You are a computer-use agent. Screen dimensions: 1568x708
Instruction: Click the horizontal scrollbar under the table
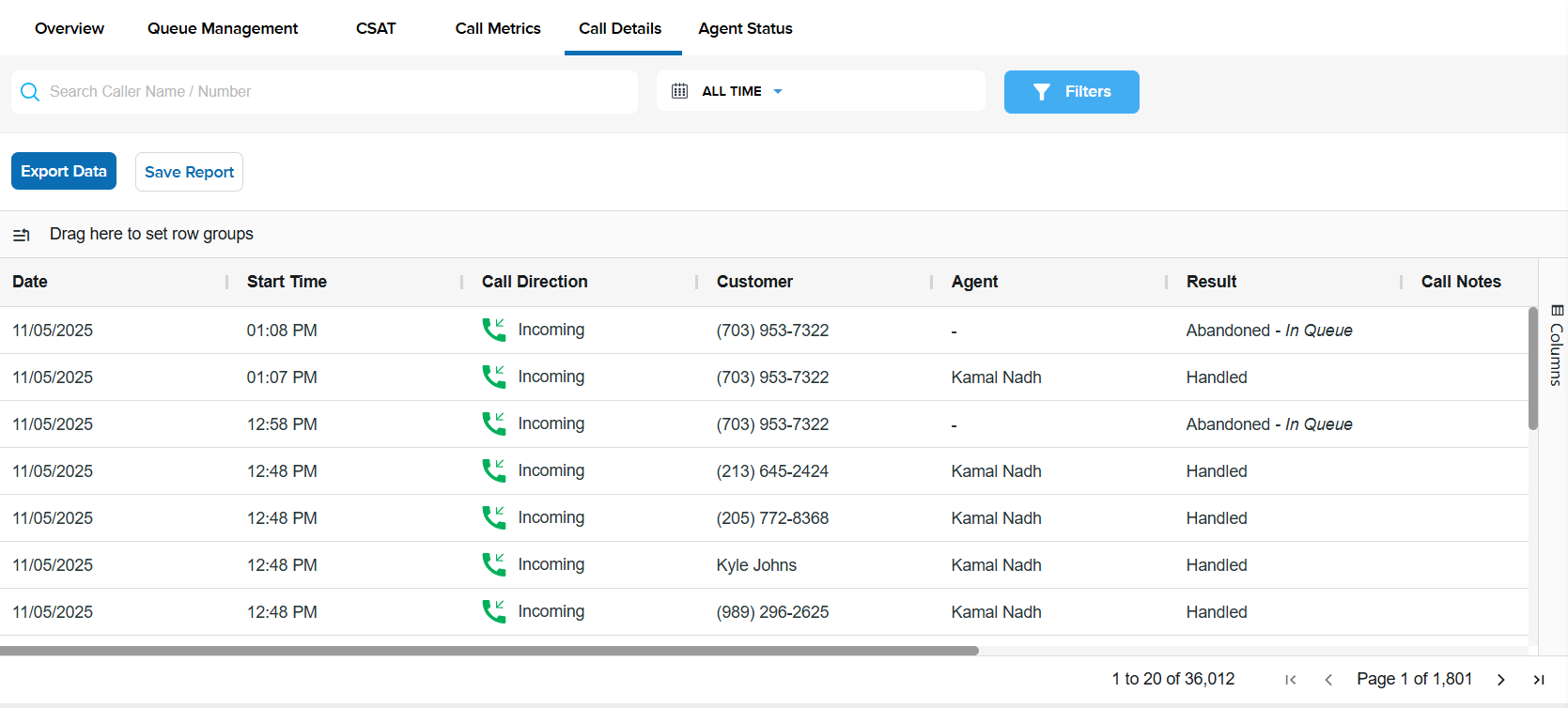point(489,650)
